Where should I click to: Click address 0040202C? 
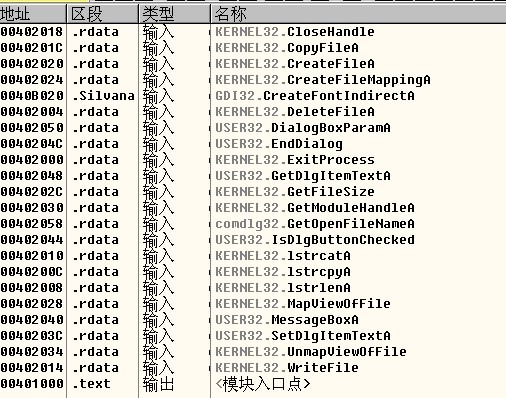[x=32, y=192]
